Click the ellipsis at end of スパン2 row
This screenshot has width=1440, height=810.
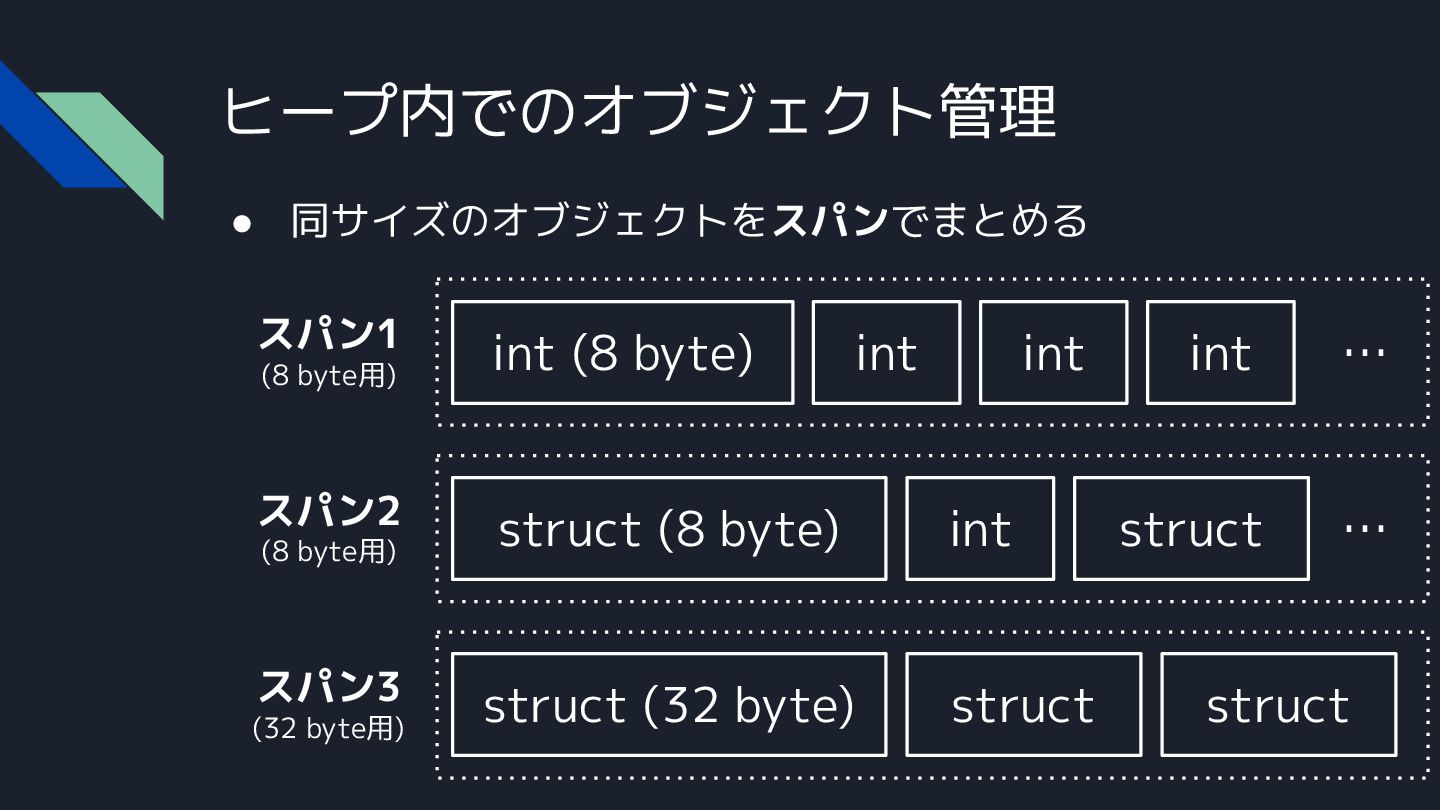point(1364,528)
